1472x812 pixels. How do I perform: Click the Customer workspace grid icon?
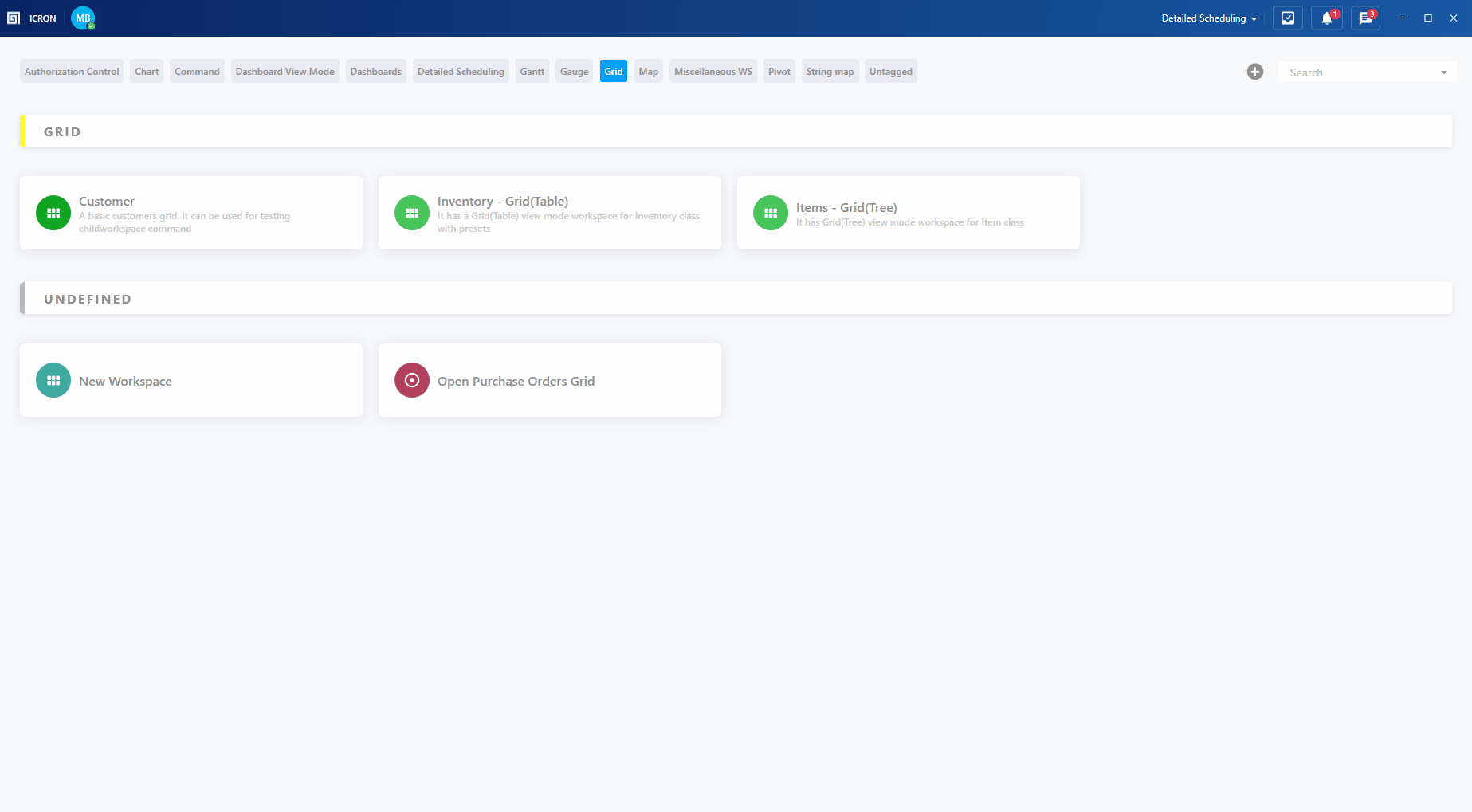point(53,213)
